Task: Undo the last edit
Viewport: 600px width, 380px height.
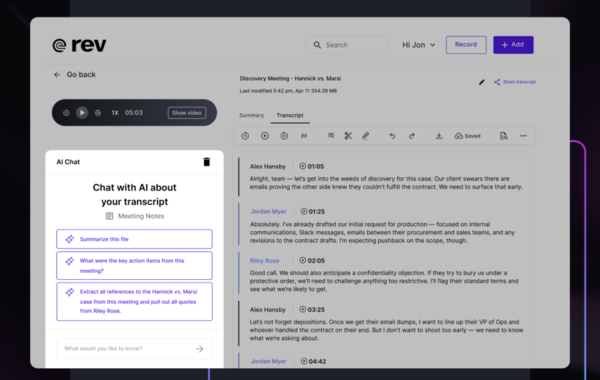Action: 392,136
